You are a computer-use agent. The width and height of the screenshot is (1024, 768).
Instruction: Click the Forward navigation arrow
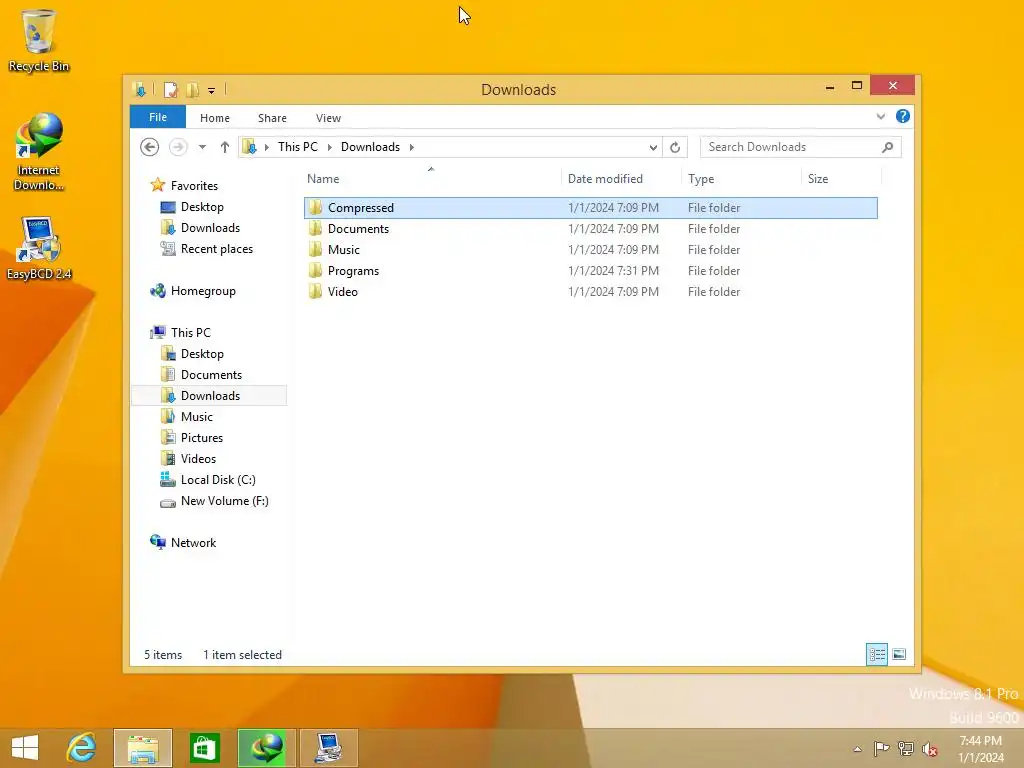tap(178, 147)
